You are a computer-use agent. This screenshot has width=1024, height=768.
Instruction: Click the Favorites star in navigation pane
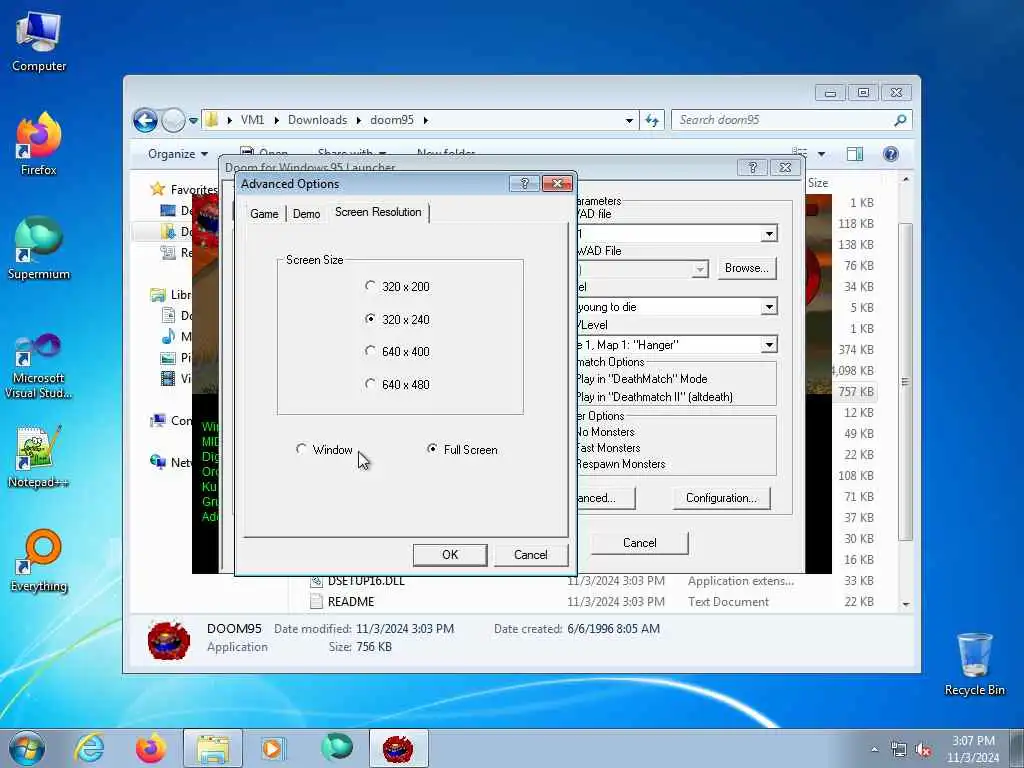[x=157, y=189]
